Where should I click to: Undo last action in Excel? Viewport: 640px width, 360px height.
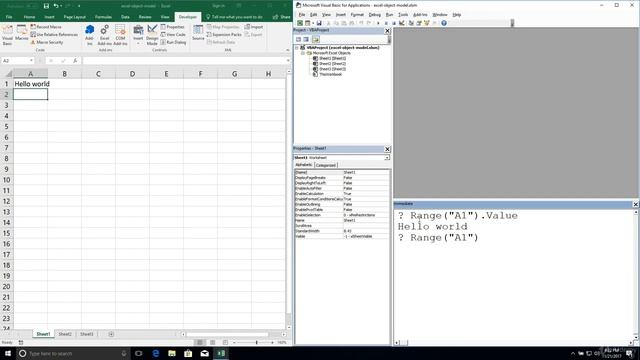(56, 6)
